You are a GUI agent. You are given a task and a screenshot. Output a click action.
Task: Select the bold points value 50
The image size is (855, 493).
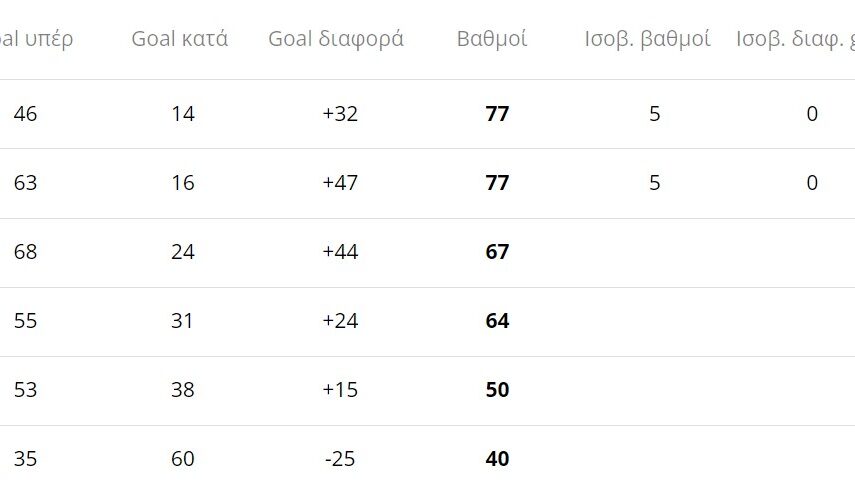[497, 390]
